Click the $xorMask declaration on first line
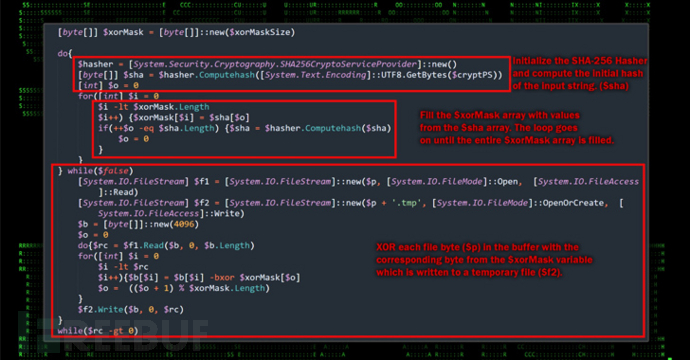This screenshot has height=360, width=690. 123,32
